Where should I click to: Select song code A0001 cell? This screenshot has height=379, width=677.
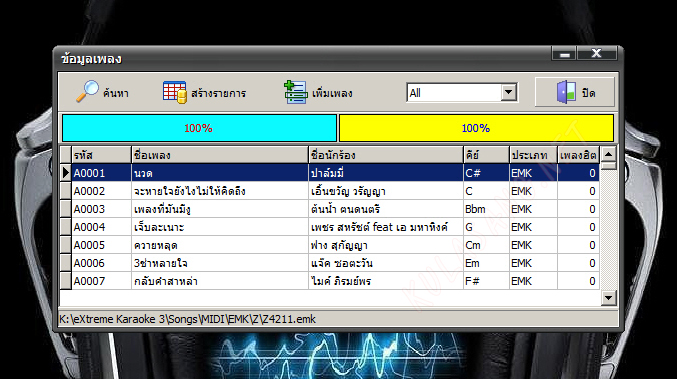101,173
